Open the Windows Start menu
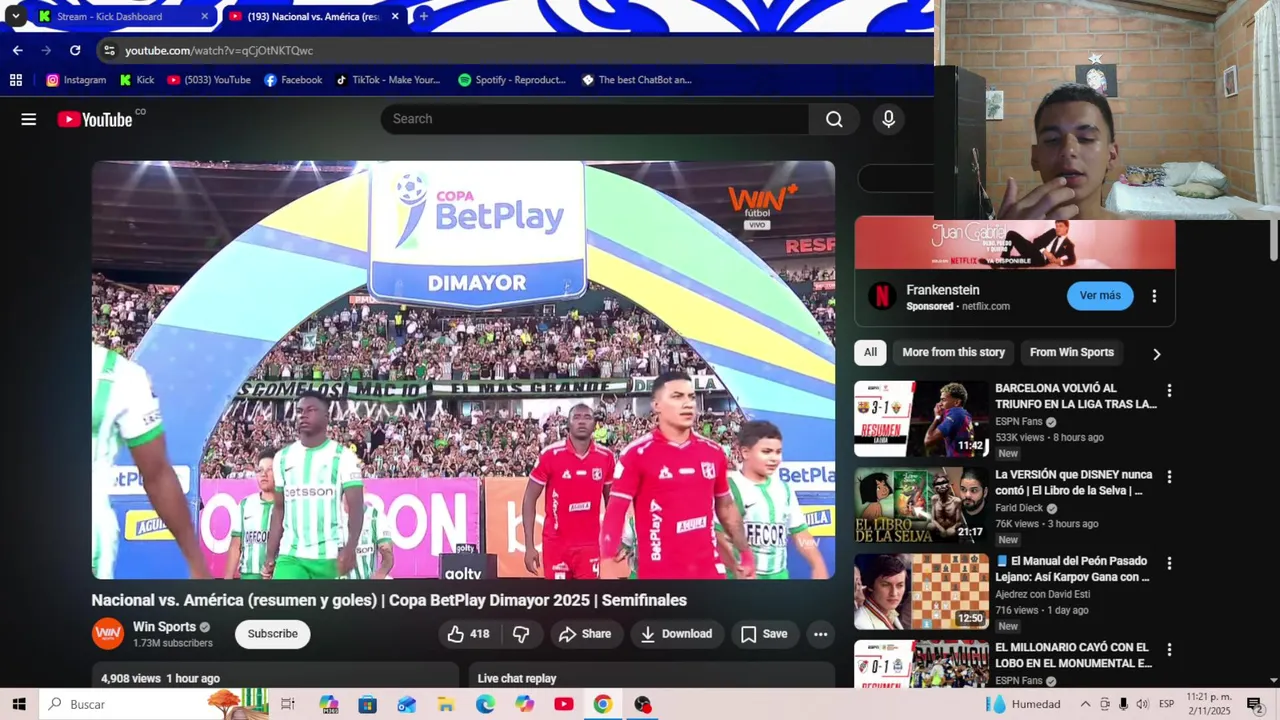Screen dimensions: 1280x720 pyautogui.click(x=19, y=704)
